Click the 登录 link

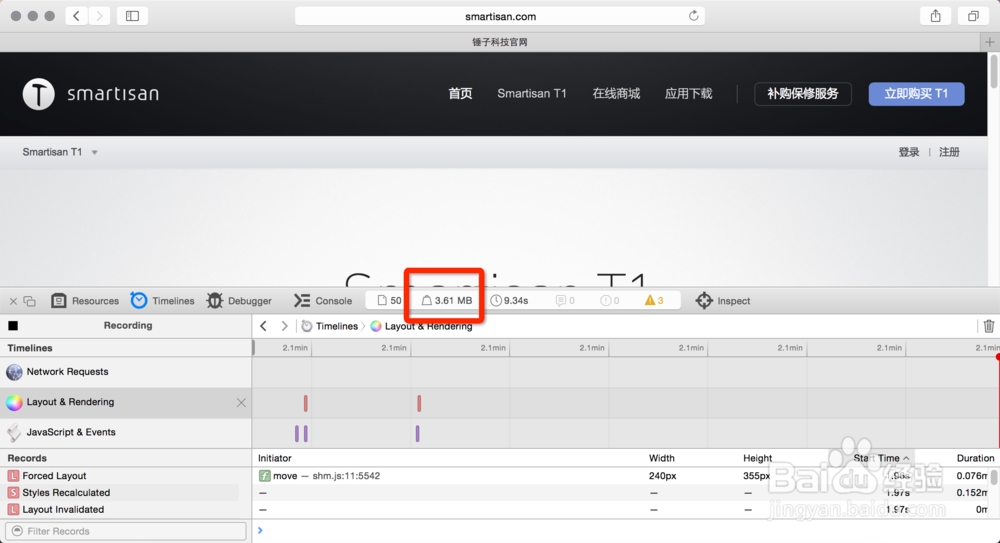click(x=909, y=152)
